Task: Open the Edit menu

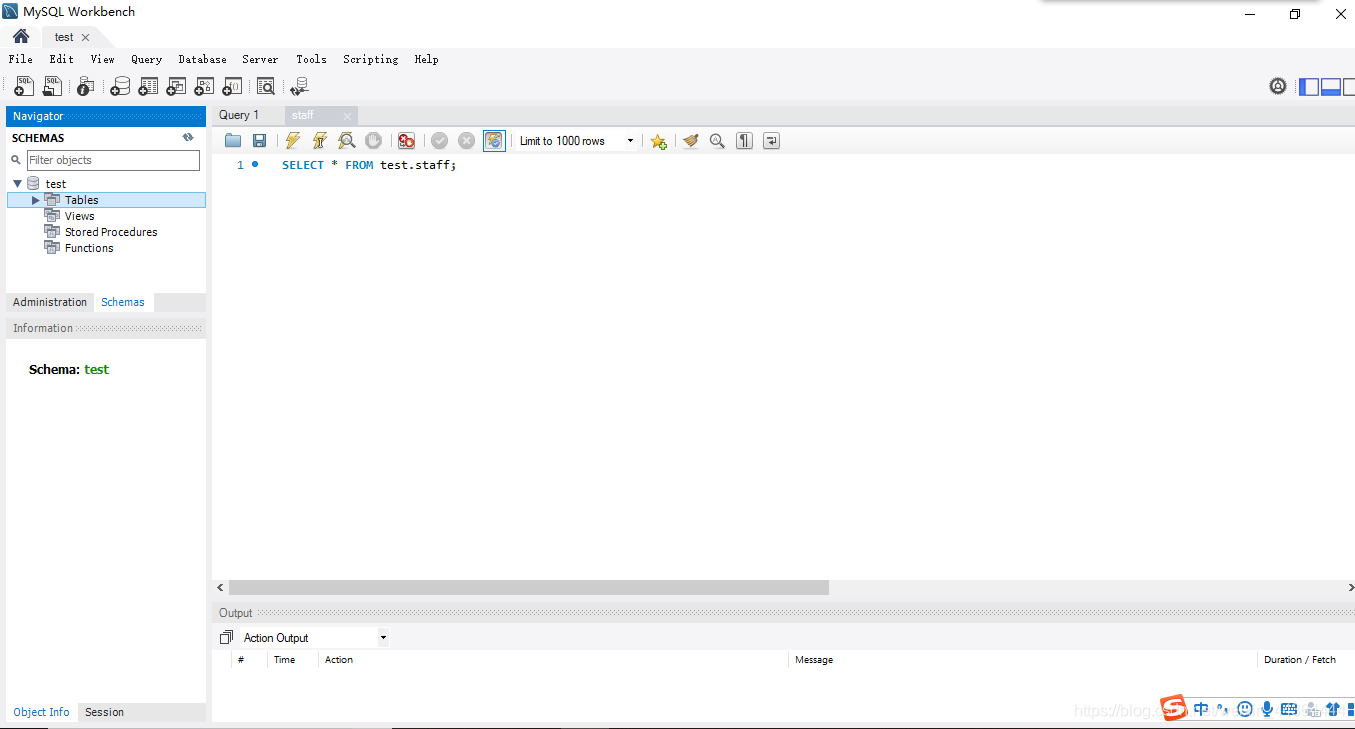Action: [x=62, y=59]
